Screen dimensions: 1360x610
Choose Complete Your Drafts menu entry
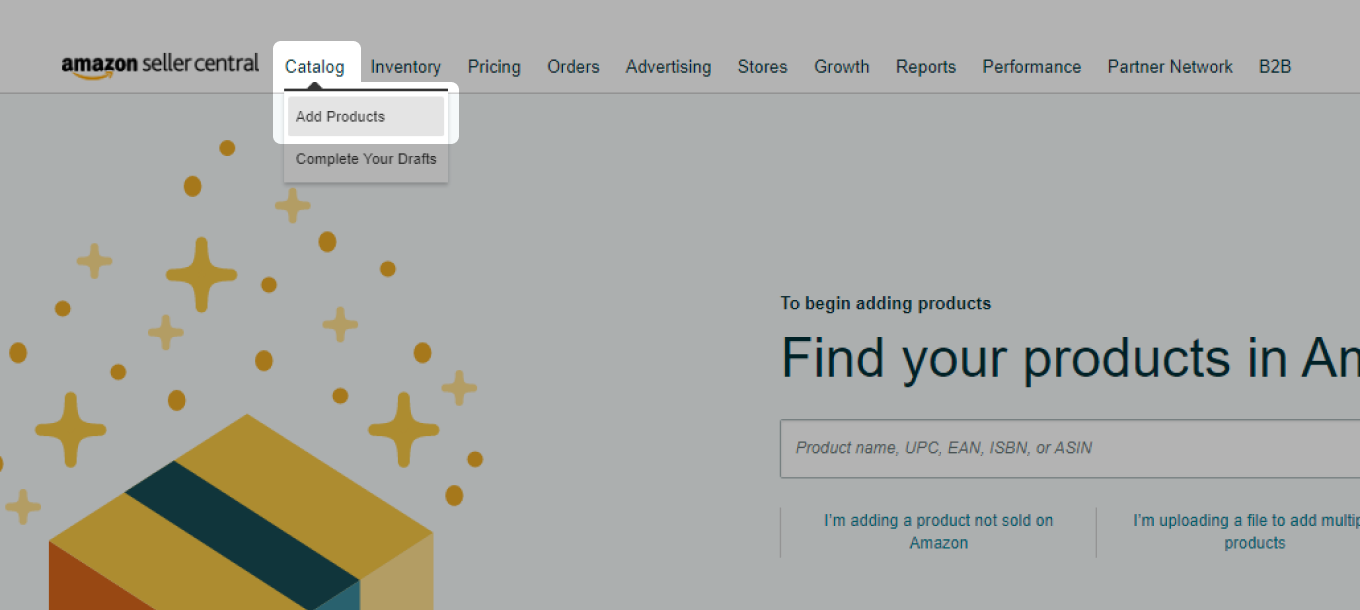pyautogui.click(x=366, y=159)
